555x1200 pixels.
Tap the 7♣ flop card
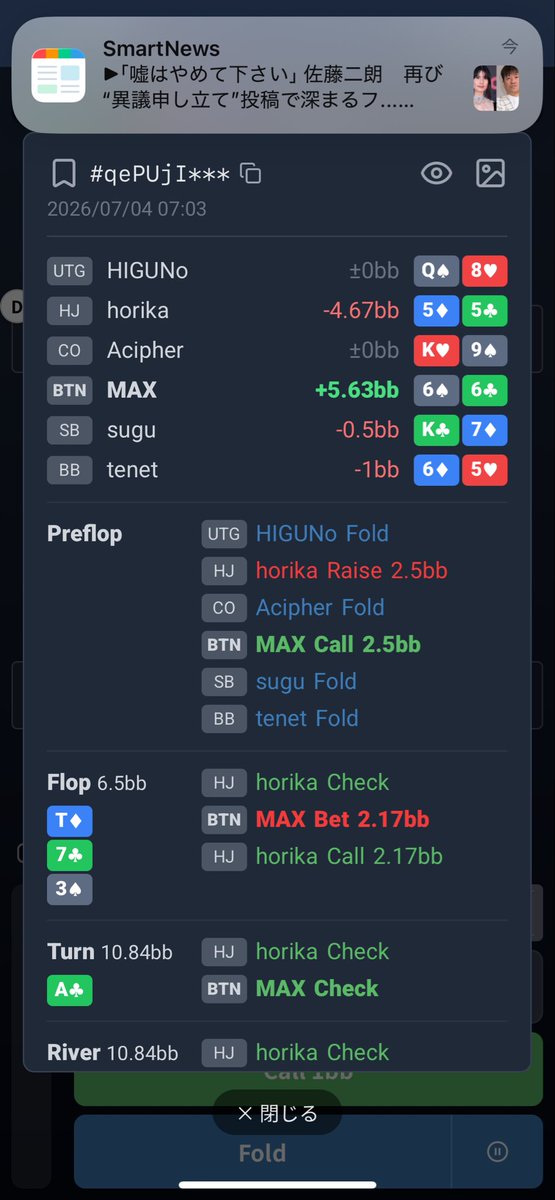70,856
